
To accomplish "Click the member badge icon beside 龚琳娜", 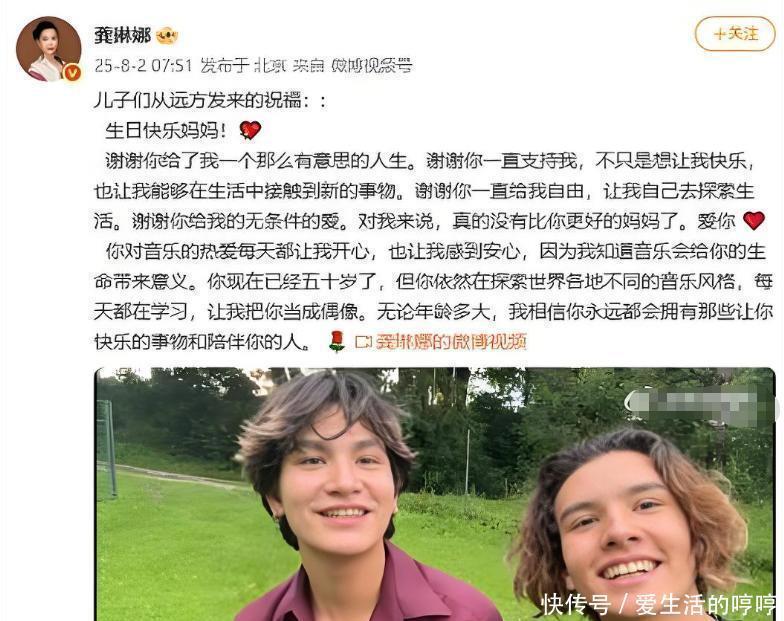I will [168, 36].
